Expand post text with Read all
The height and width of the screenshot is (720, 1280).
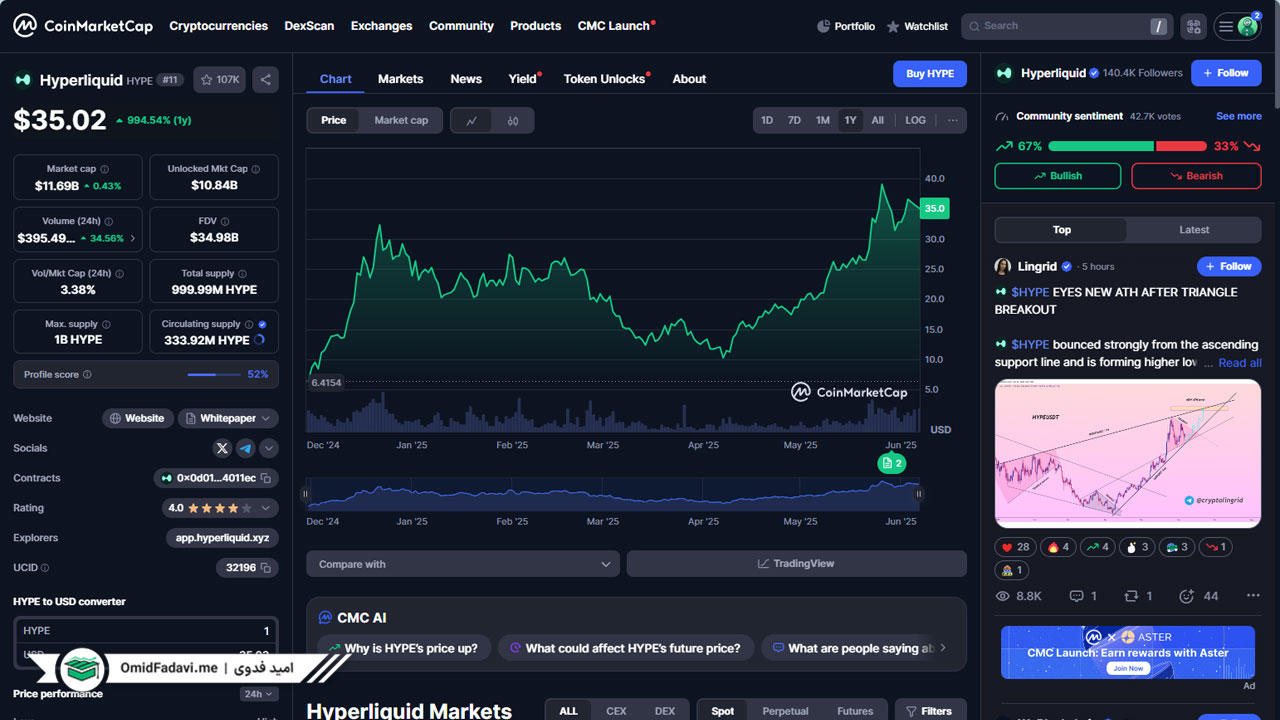pyautogui.click(x=1240, y=363)
